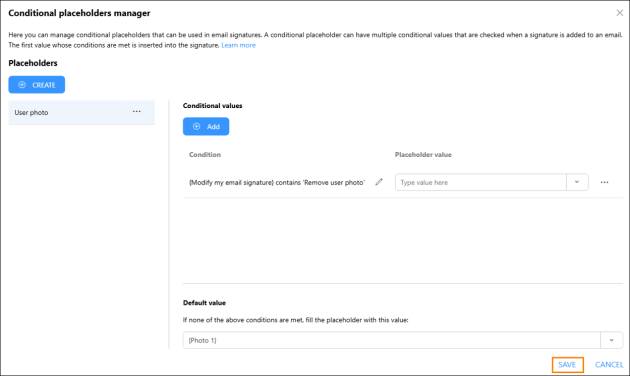Image resolution: width=630 pixels, height=376 pixels.
Task: Click the default value {Photo 1} field
Action: (x=392, y=340)
